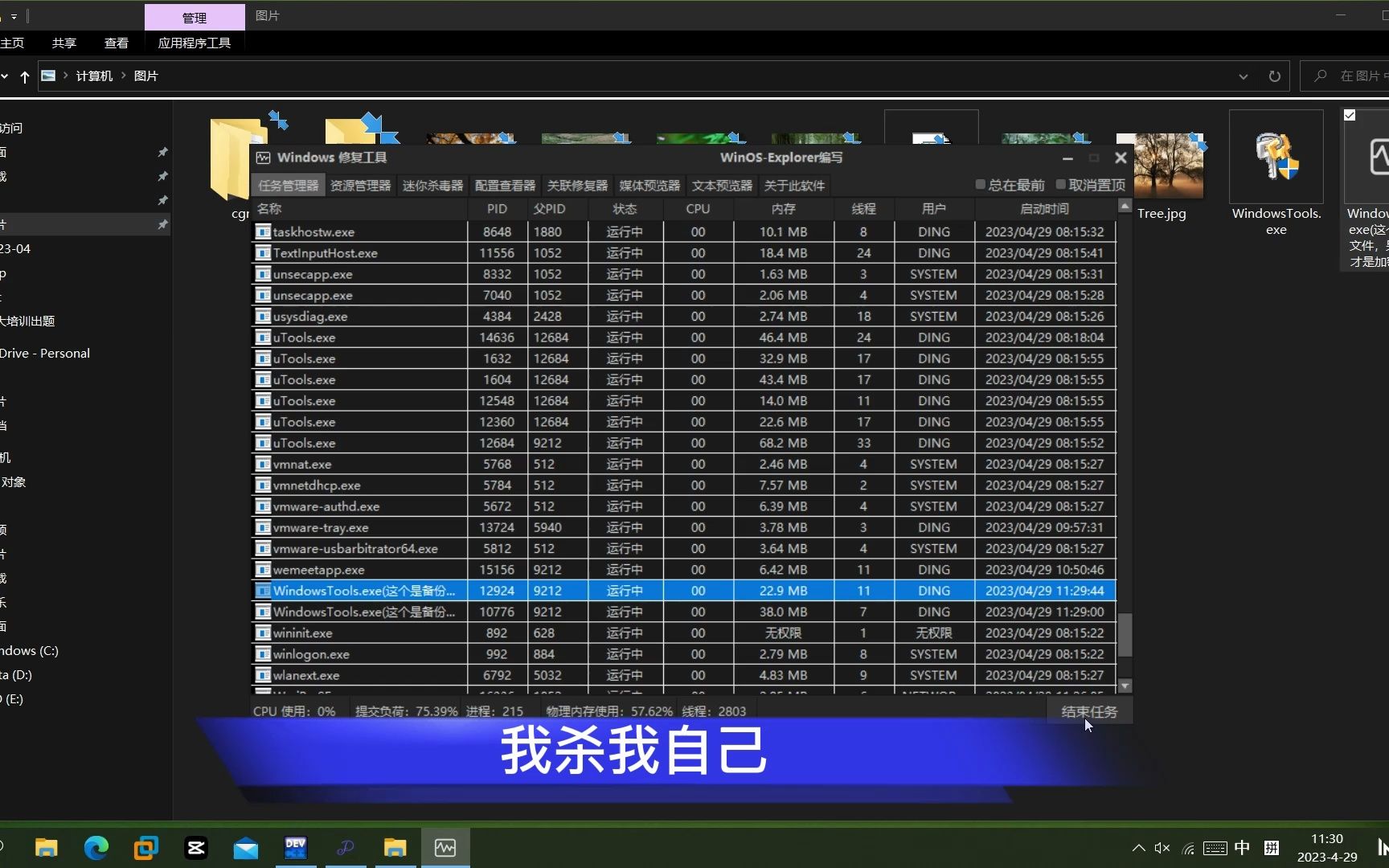Viewport: 1389px width, 868px height.
Task: Click the Windows 修复工具 taskbar button
Action: (x=445, y=848)
